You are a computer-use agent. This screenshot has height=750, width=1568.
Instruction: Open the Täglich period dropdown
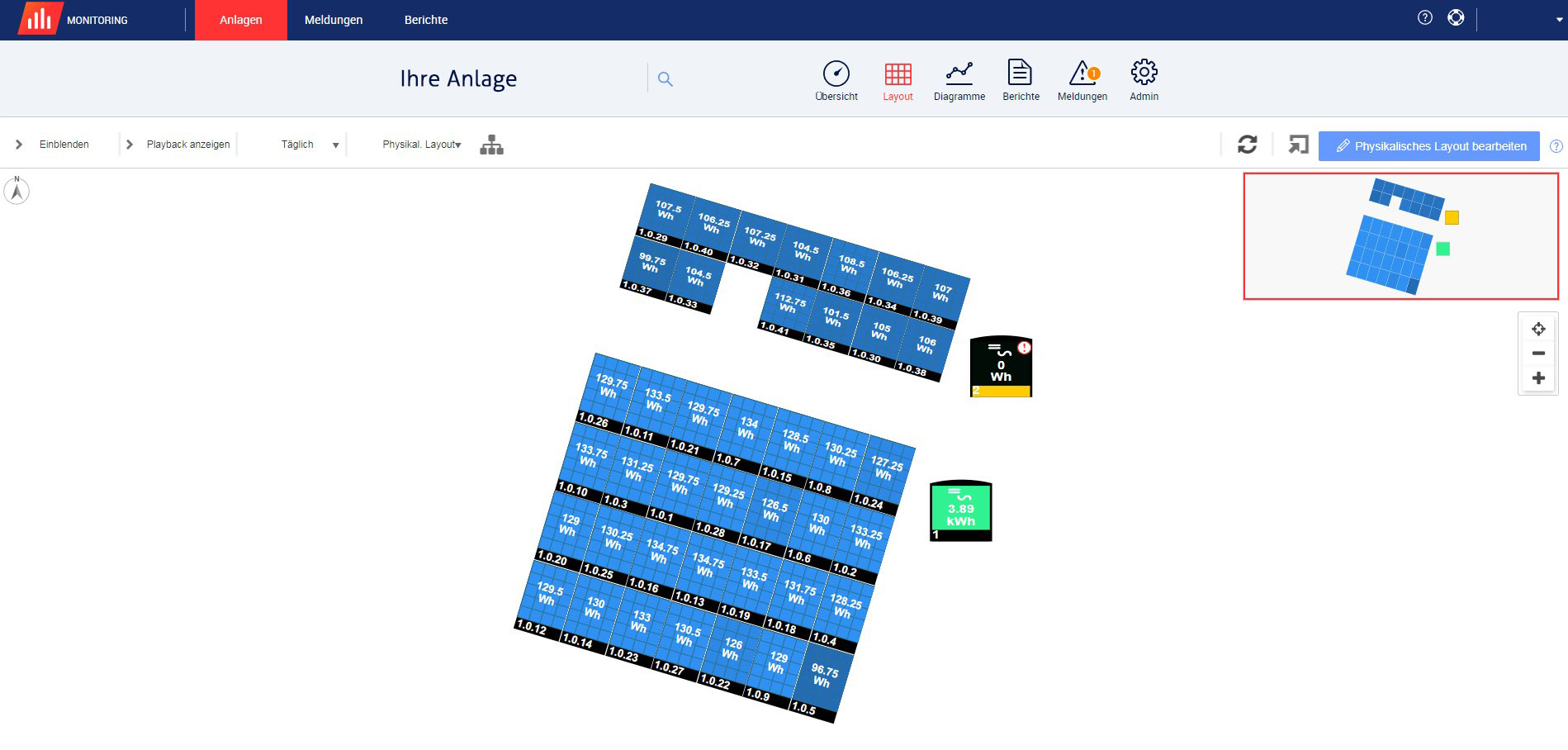(310, 145)
